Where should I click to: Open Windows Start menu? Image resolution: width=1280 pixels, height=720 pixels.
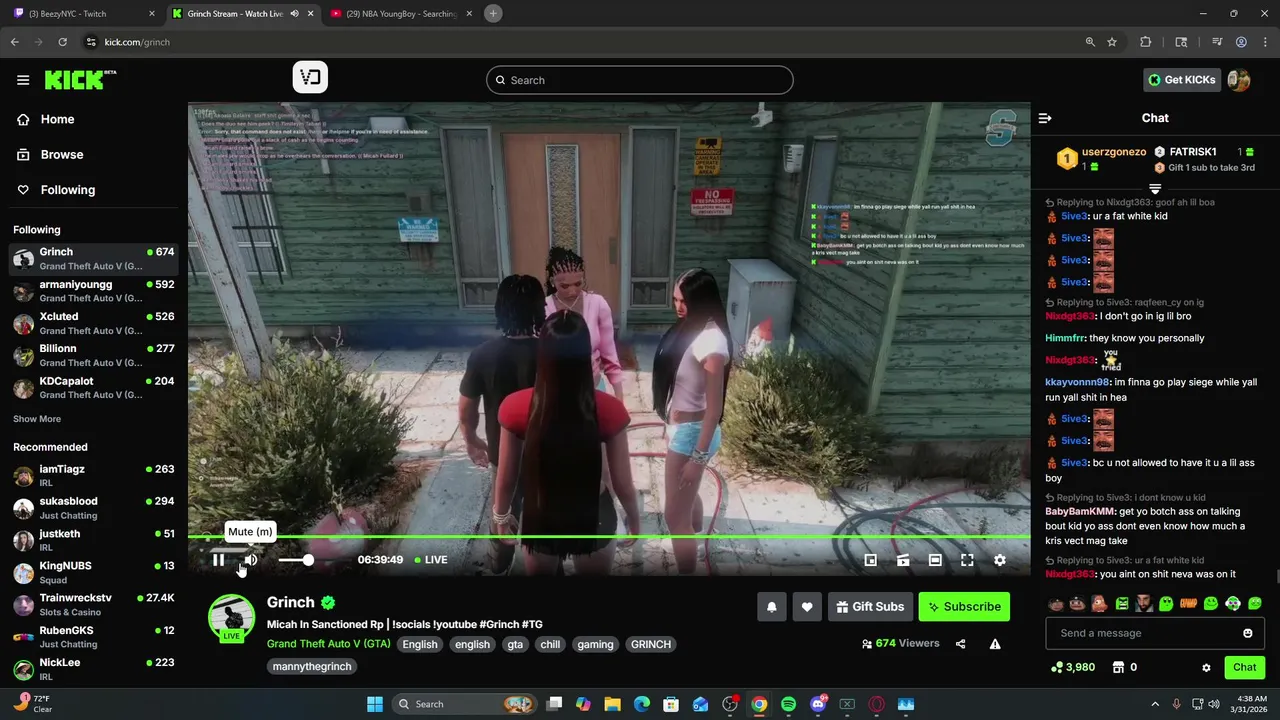pos(375,704)
